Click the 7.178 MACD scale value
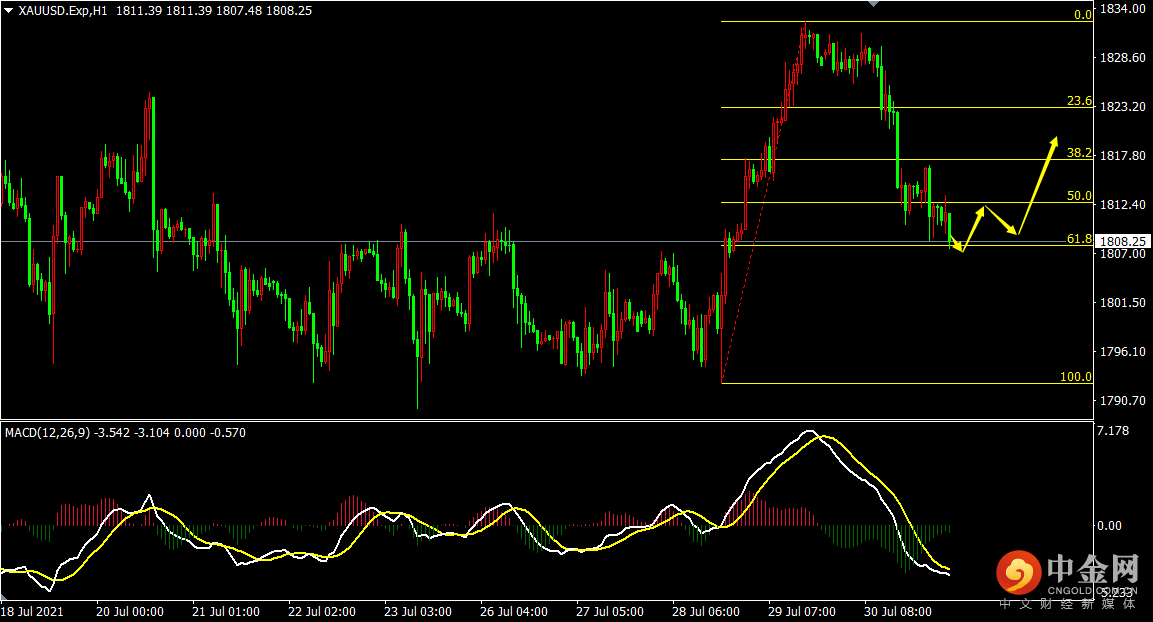 1113,430
